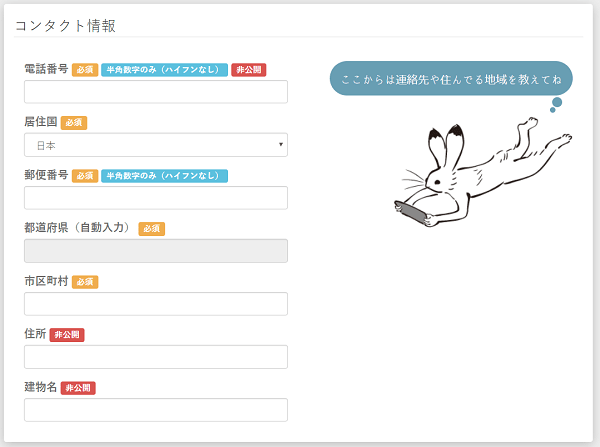Click the 住所 label text
600x447 pixels.
point(35,334)
